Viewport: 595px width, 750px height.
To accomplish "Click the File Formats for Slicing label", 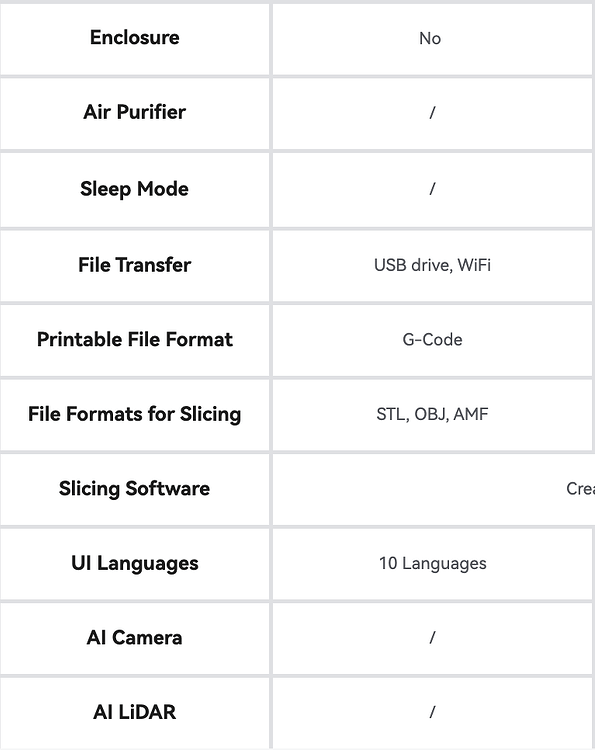I will pos(134,414).
